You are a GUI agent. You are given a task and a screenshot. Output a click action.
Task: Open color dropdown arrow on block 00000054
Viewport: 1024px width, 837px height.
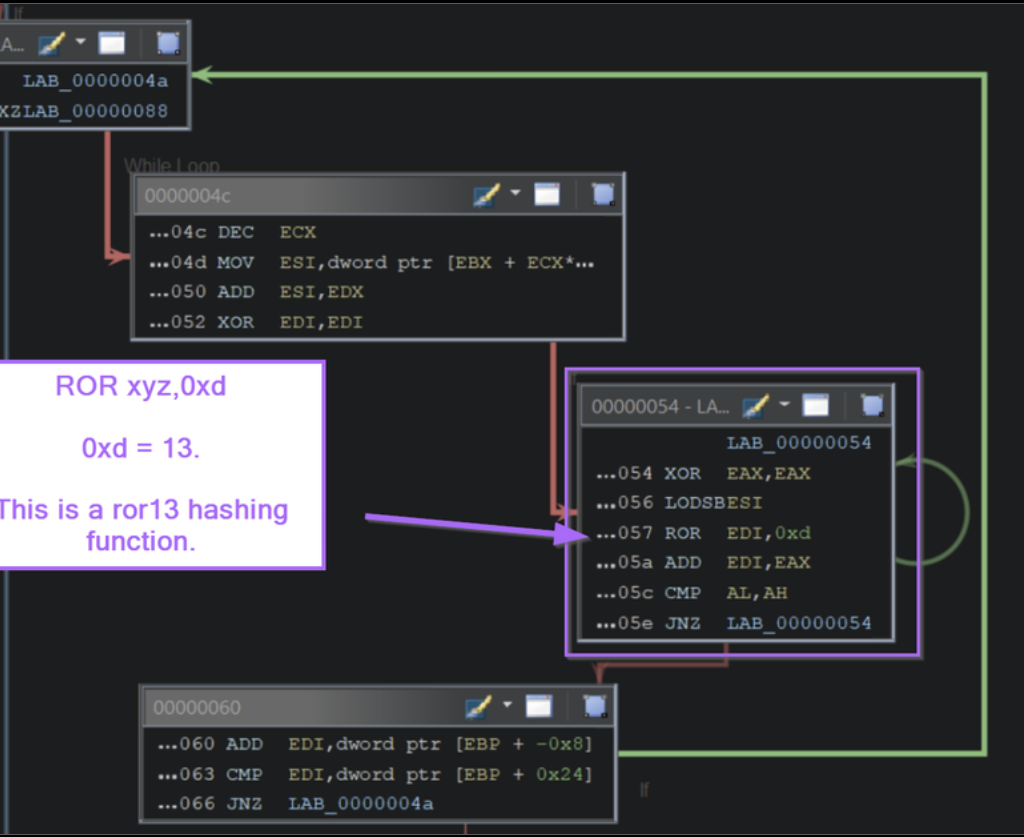(x=784, y=404)
